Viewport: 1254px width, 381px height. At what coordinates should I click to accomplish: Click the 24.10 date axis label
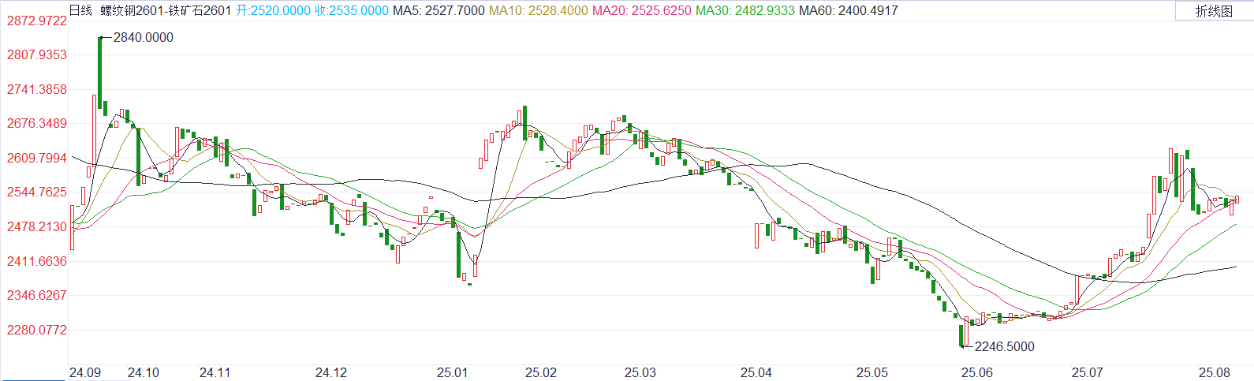click(144, 372)
